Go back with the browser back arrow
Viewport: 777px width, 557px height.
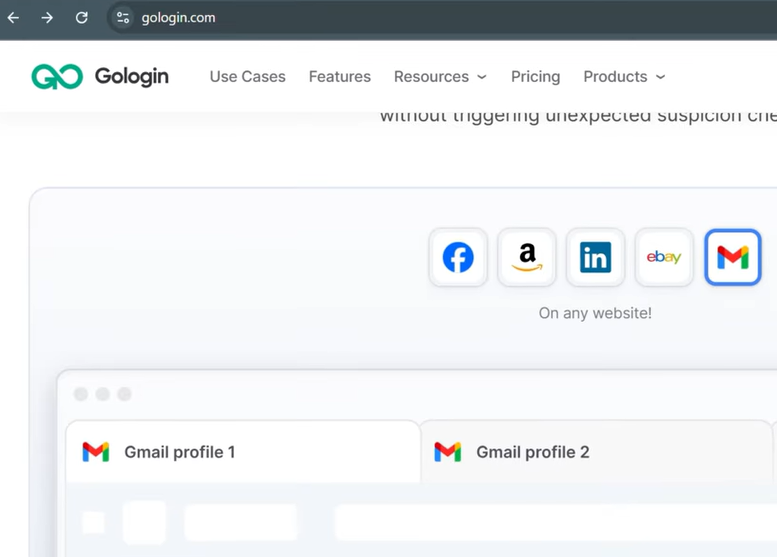tap(13, 18)
